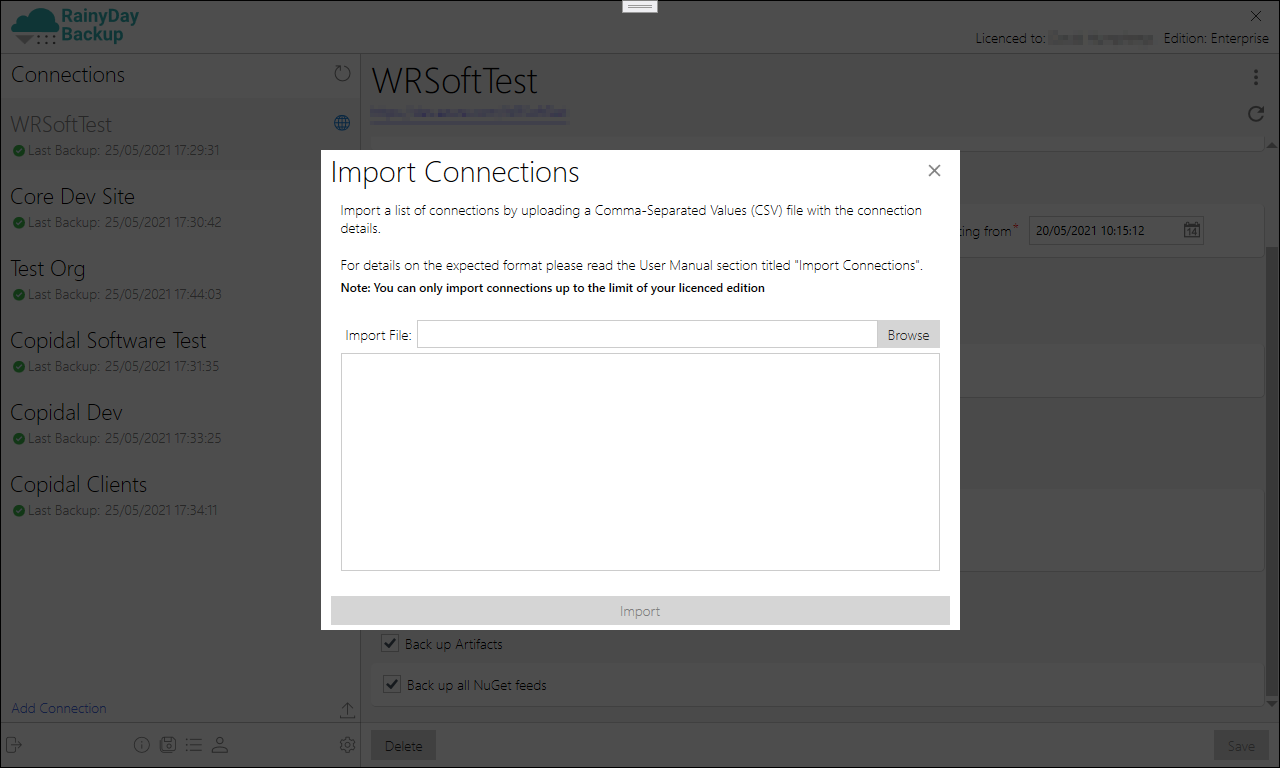Click the RainyDay Backup logo
Screen dimensions: 1280x768
[75, 26]
